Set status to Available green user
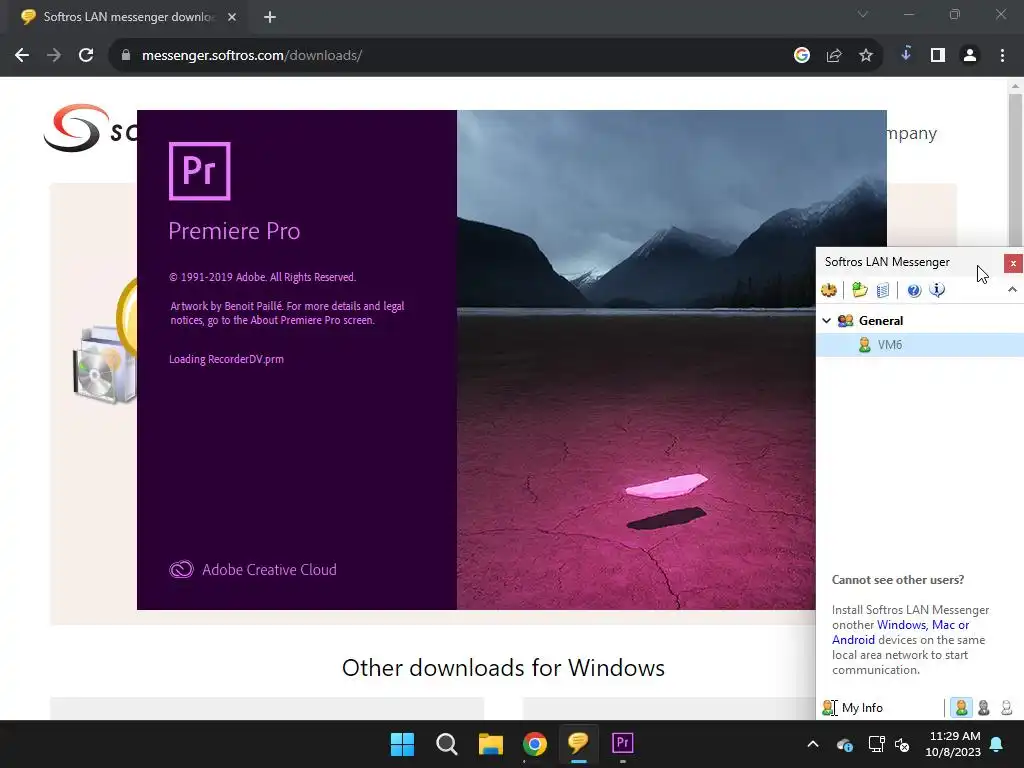The height and width of the screenshot is (768, 1024). (961, 708)
